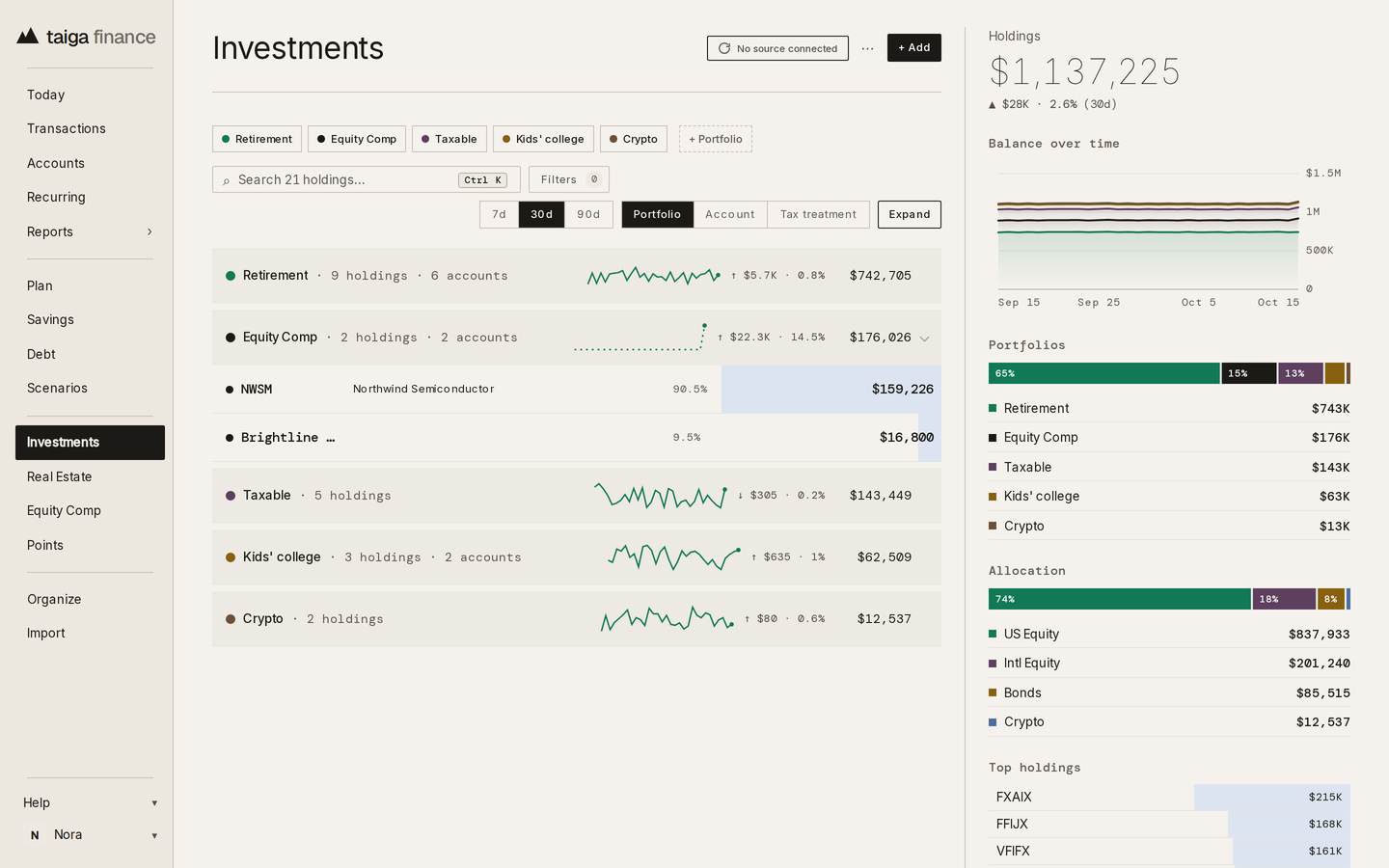Expand the Retirement portfolio row
This screenshot has width=1389, height=868.
pos(577,276)
